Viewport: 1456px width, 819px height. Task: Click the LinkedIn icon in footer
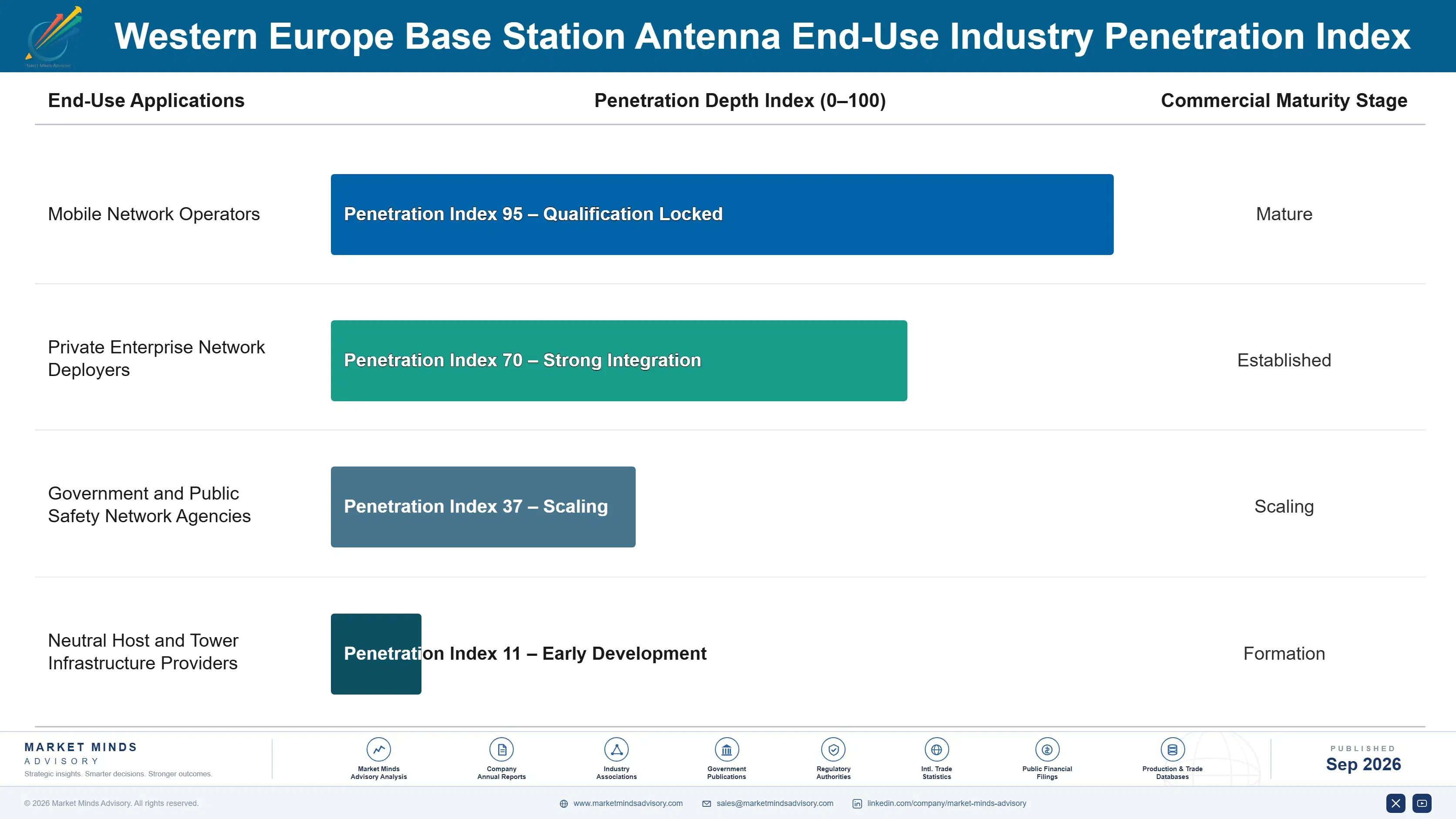pos(857,804)
